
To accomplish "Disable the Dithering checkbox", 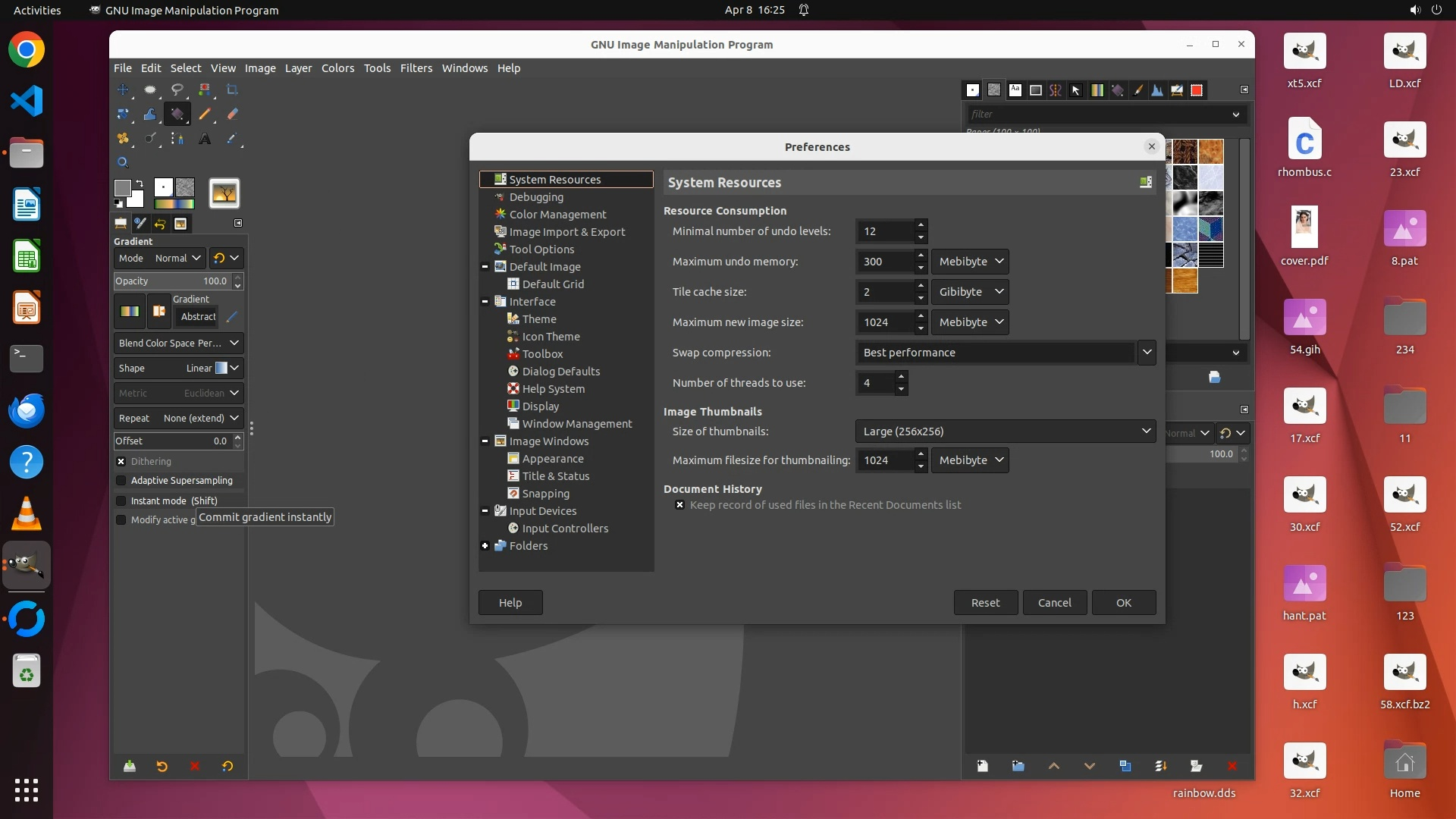I will [121, 461].
